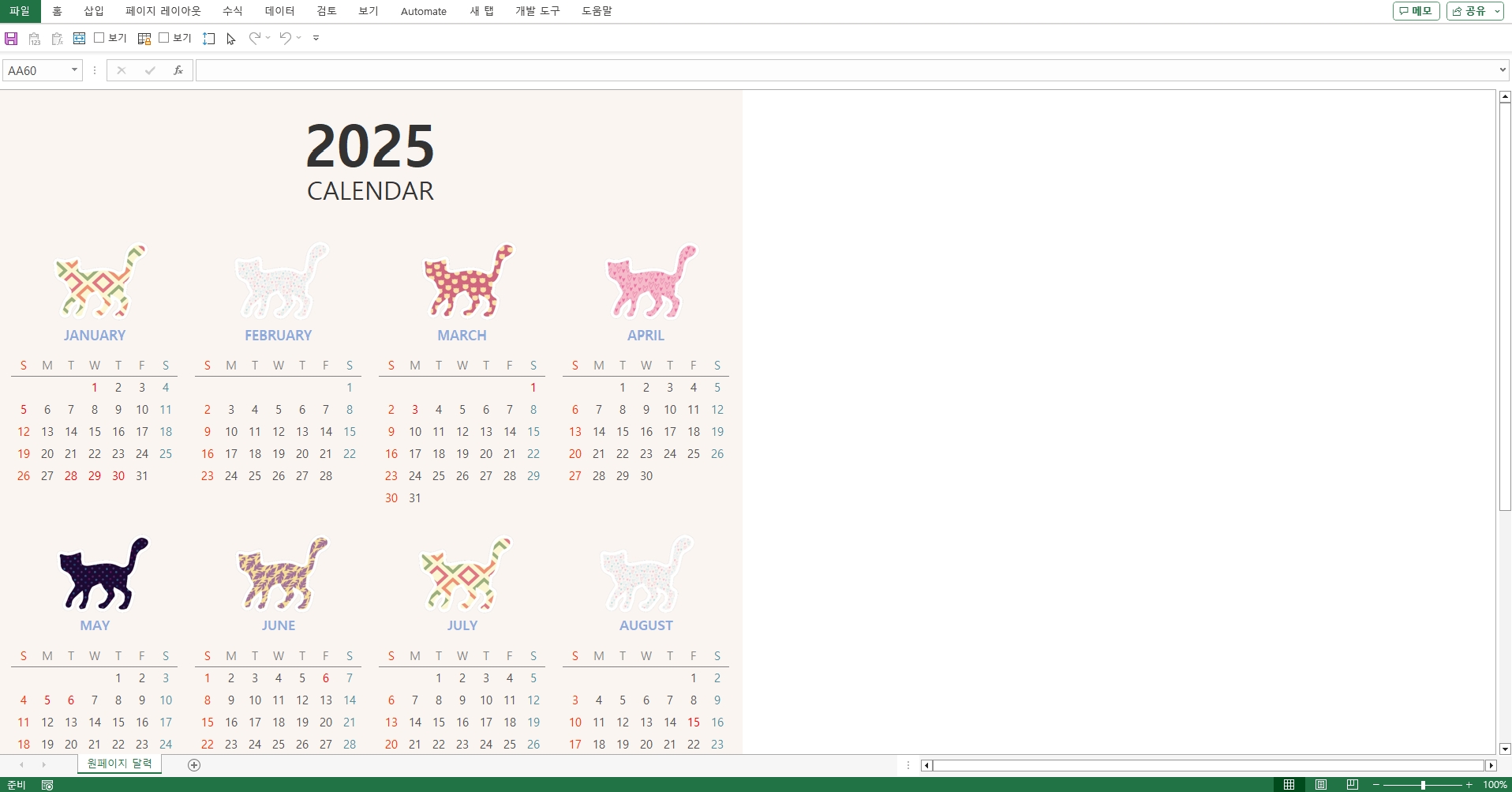The width and height of the screenshot is (1512, 792).
Task: Open the 데이터 (Data) ribbon tab
Action: point(279,11)
